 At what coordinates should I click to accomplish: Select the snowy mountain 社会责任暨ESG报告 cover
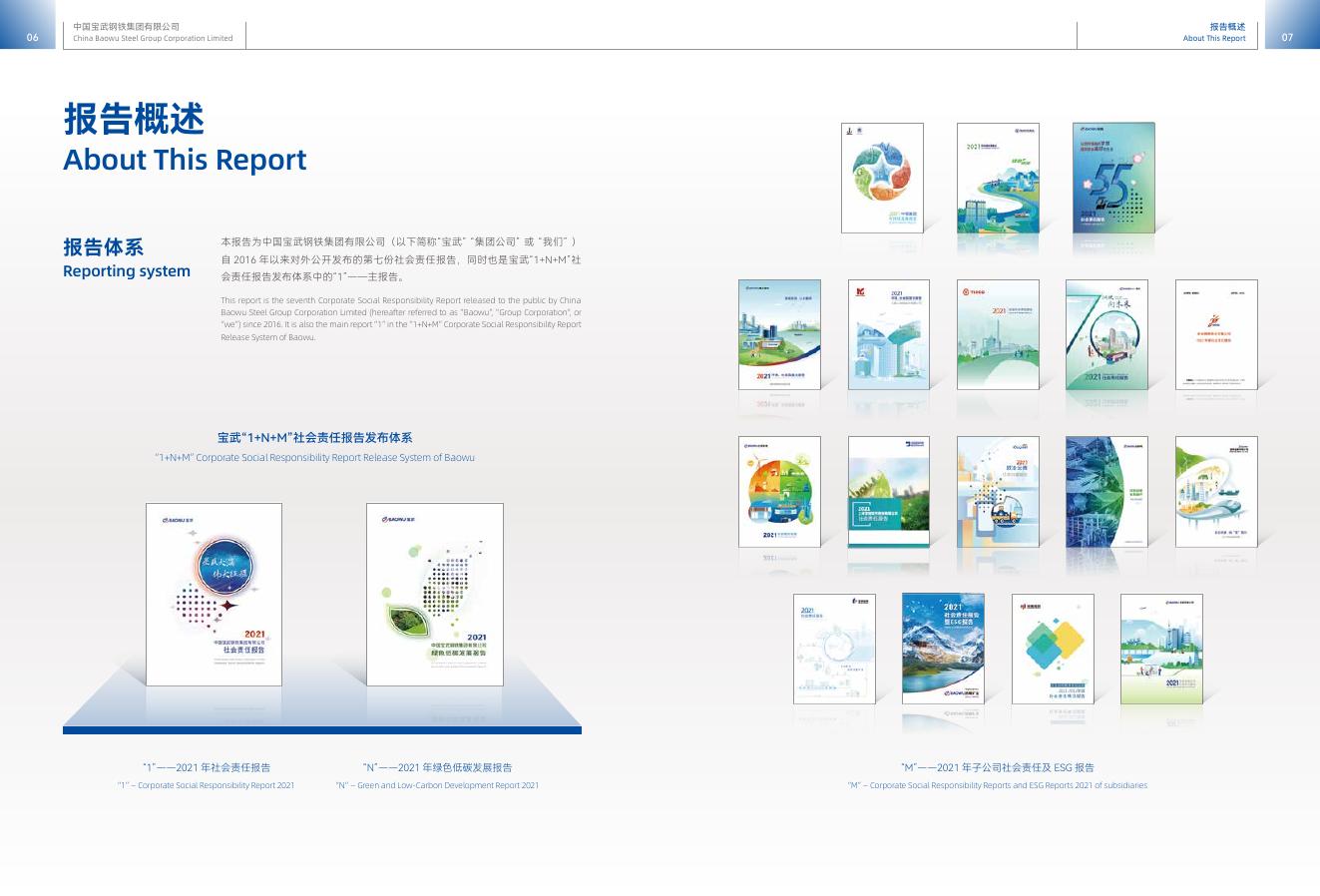[943, 649]
